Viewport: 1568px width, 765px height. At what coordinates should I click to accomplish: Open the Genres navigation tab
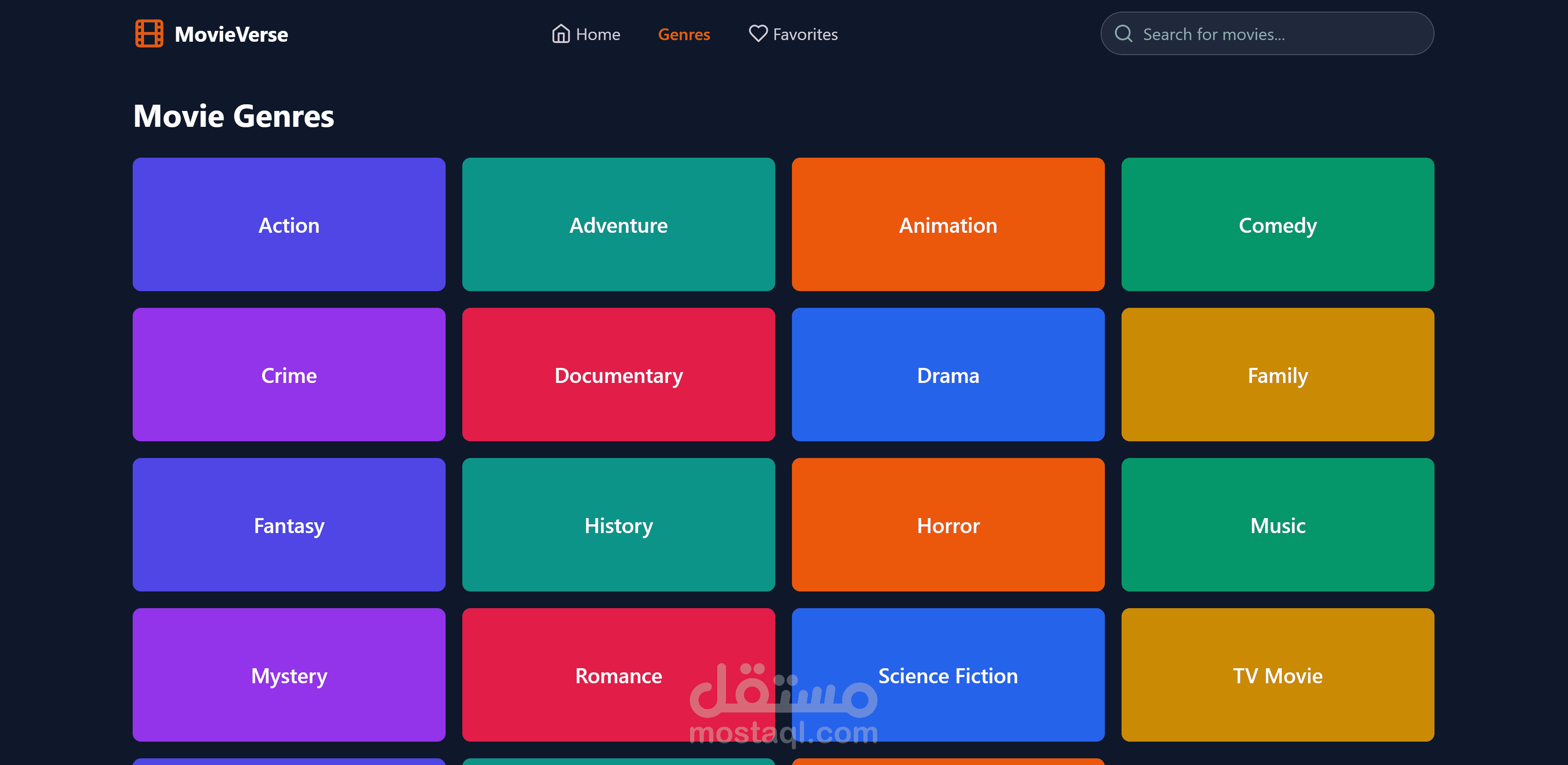683,35
